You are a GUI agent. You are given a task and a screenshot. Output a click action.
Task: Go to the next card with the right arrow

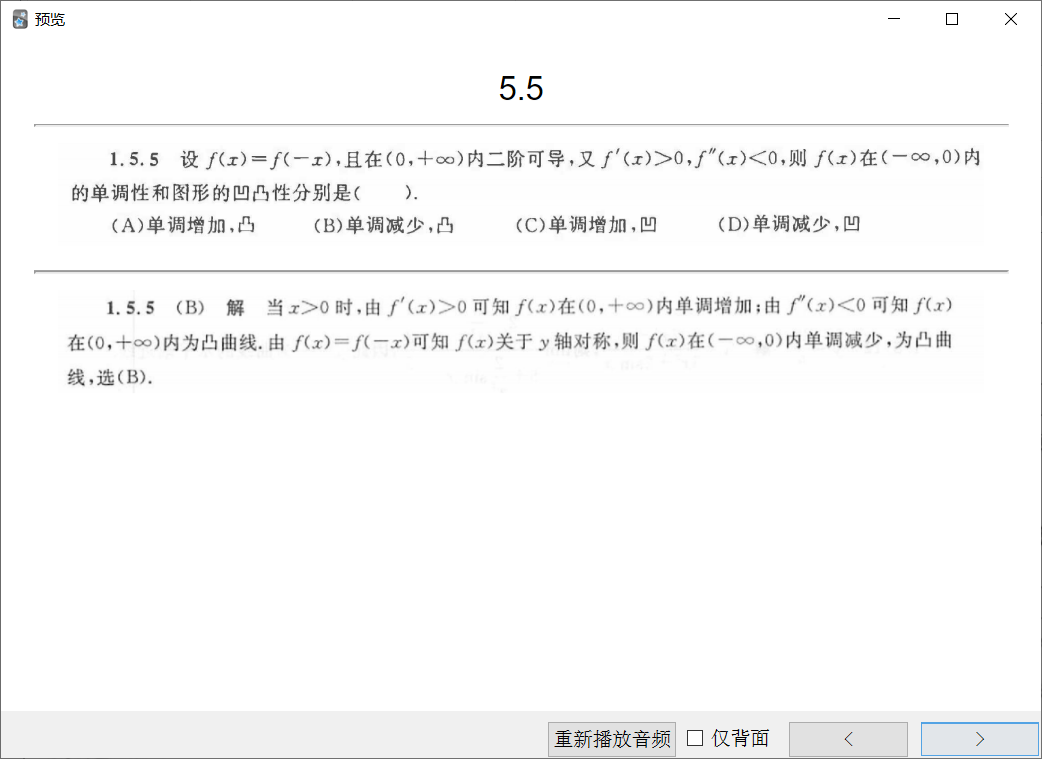pos(980,739)
